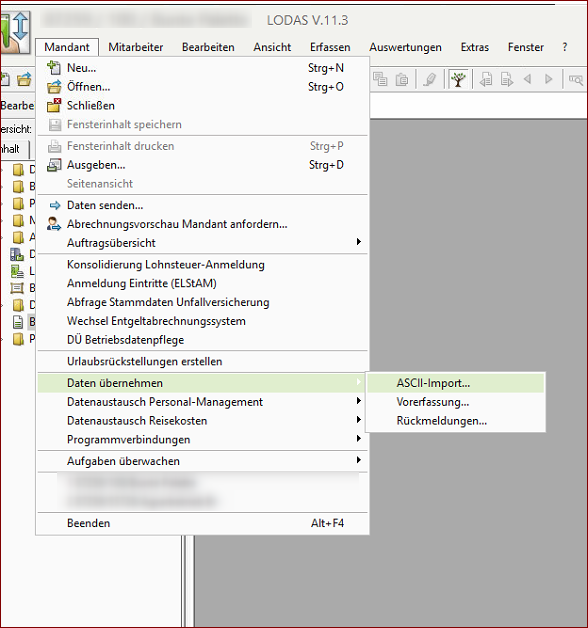Select Anmeldung Eintritte (ELStAM)
The width and height of the screenshot is (588, 628).
pyautogui.click(x=203, y=284)
